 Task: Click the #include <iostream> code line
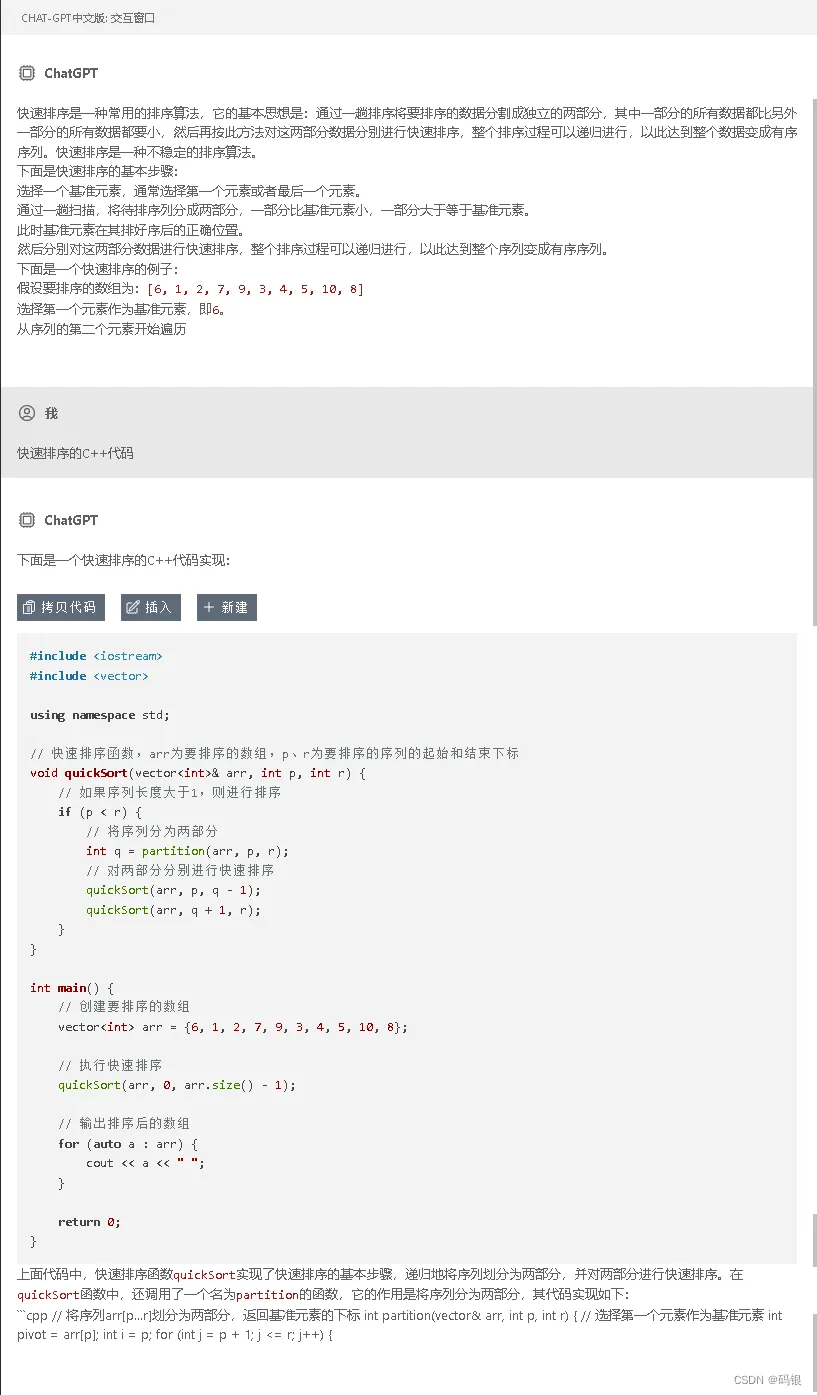pos(96,656)
